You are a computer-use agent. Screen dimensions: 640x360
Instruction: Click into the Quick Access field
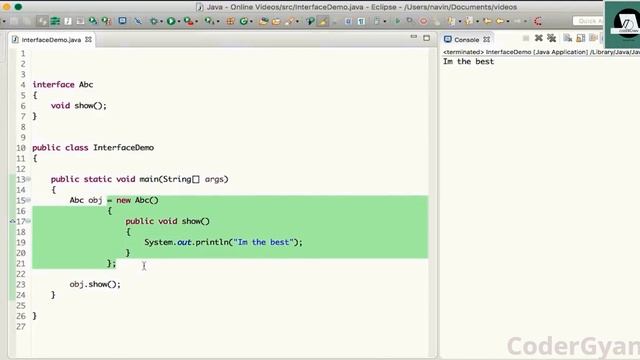(588, 21)
